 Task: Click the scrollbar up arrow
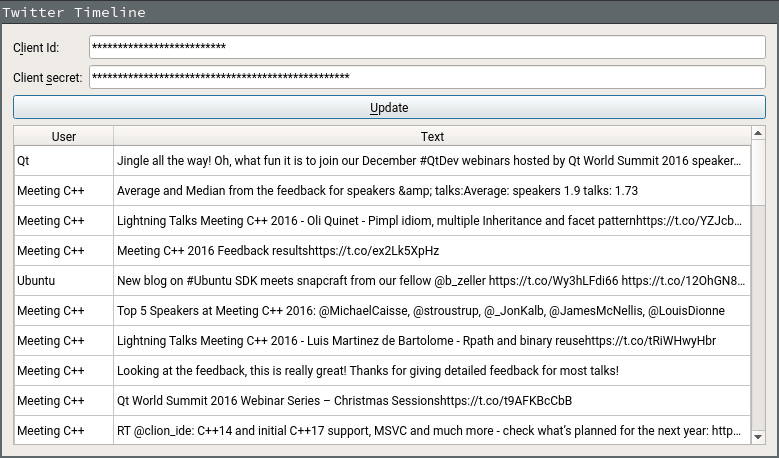[x=758, y=133]
